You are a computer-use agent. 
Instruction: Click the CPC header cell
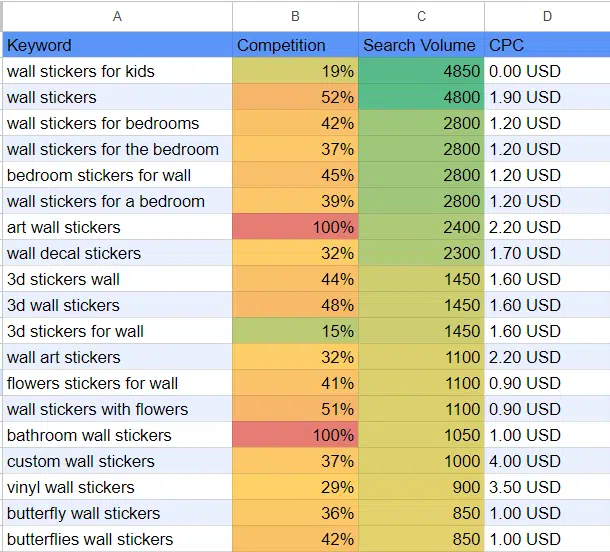pos(547,45)
